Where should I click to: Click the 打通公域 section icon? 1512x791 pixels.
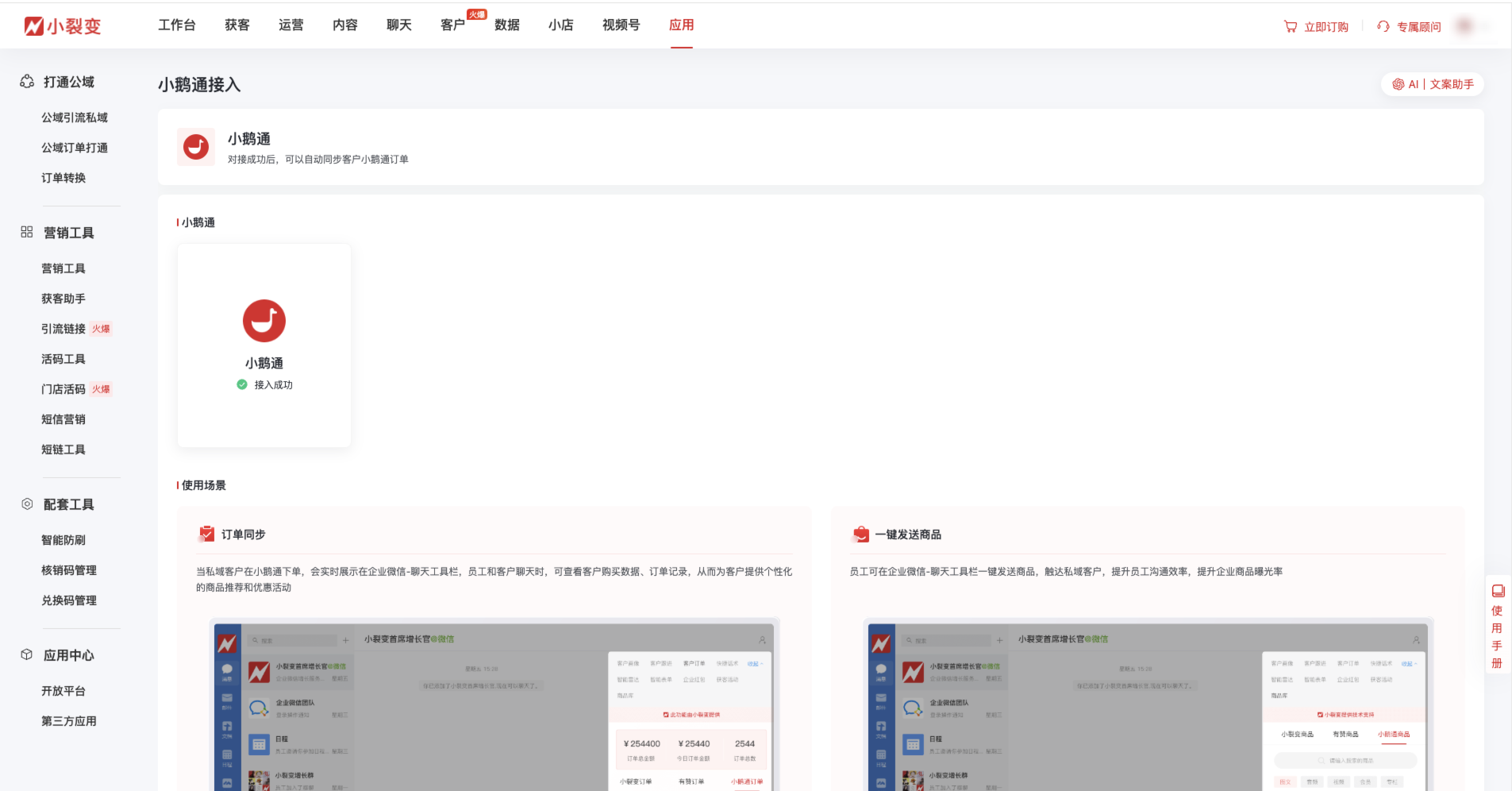click(x=27, y=82)
